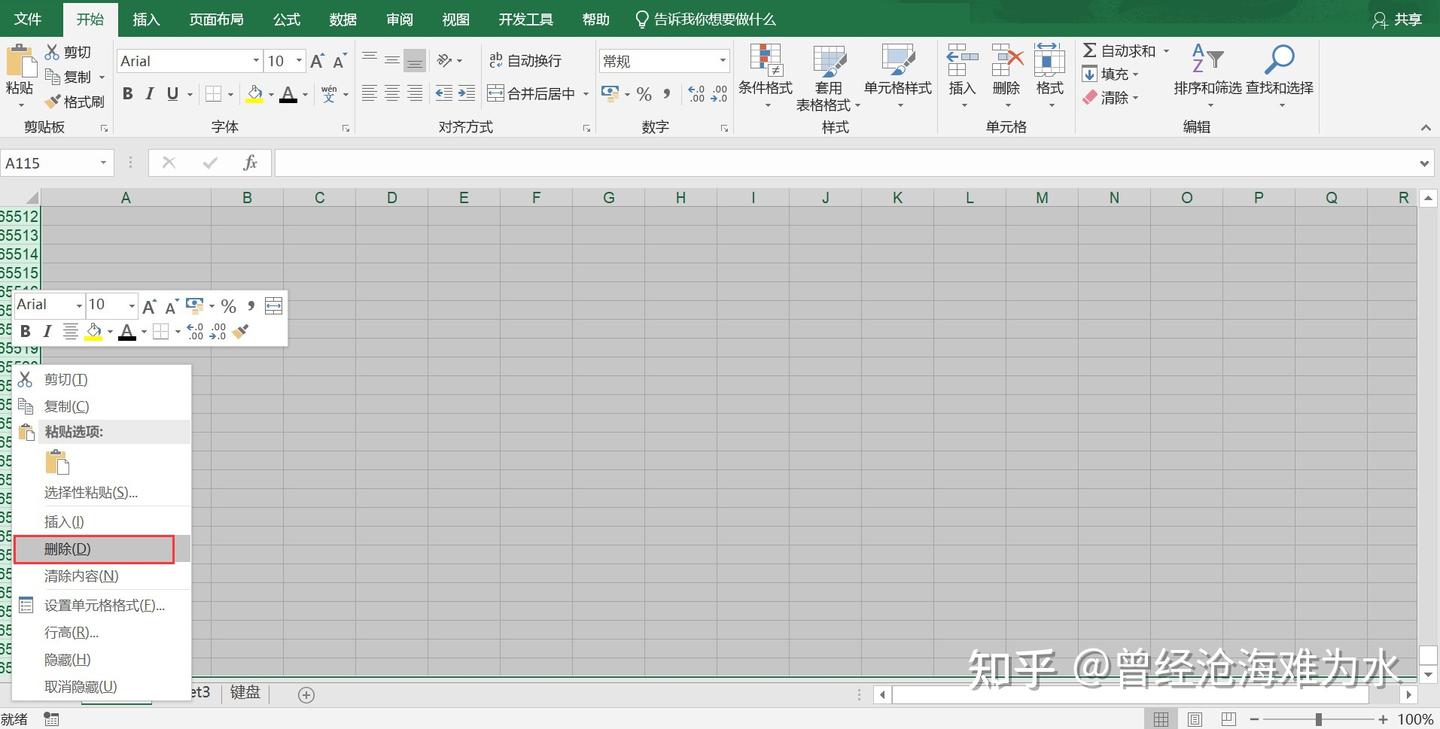The image size is (1440, 729).
Task: Decrease font size in the ribbon
Action: point(340,61)
